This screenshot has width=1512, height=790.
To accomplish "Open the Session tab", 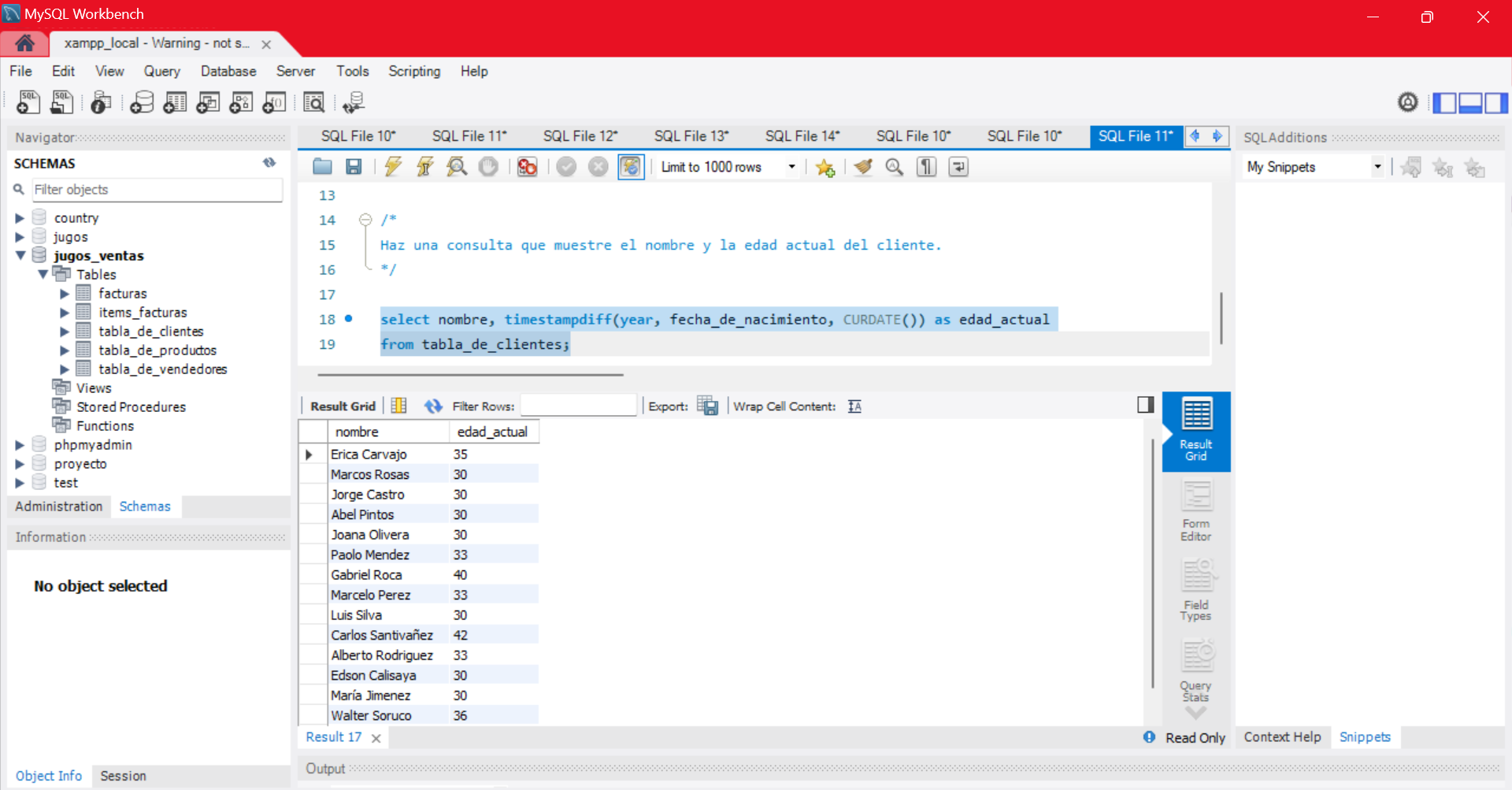I will coord(123,776).
